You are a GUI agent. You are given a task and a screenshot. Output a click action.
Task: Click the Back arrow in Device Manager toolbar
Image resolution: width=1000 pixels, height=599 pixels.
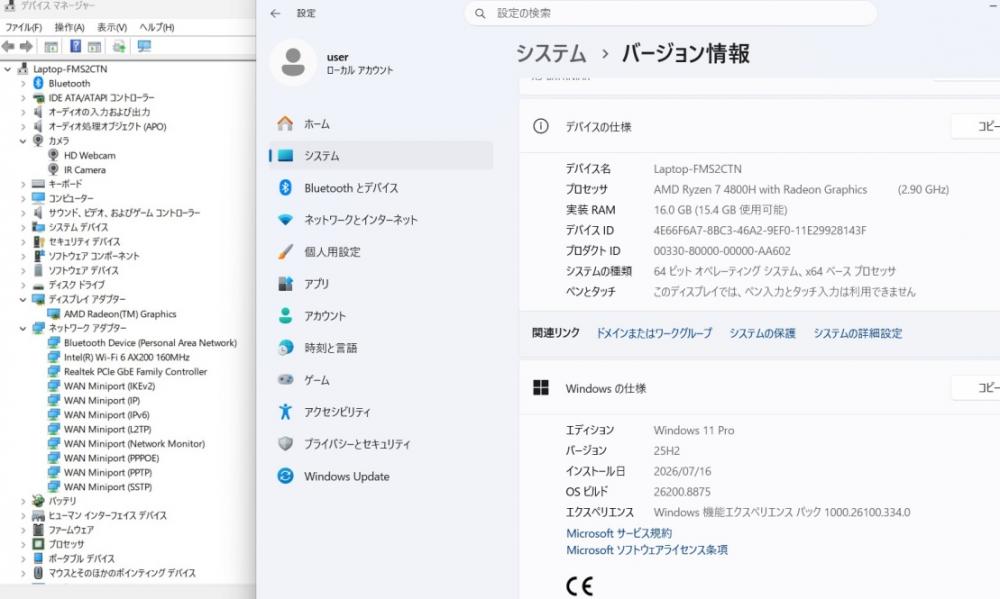pyautogui.click(x=8, y=47)
